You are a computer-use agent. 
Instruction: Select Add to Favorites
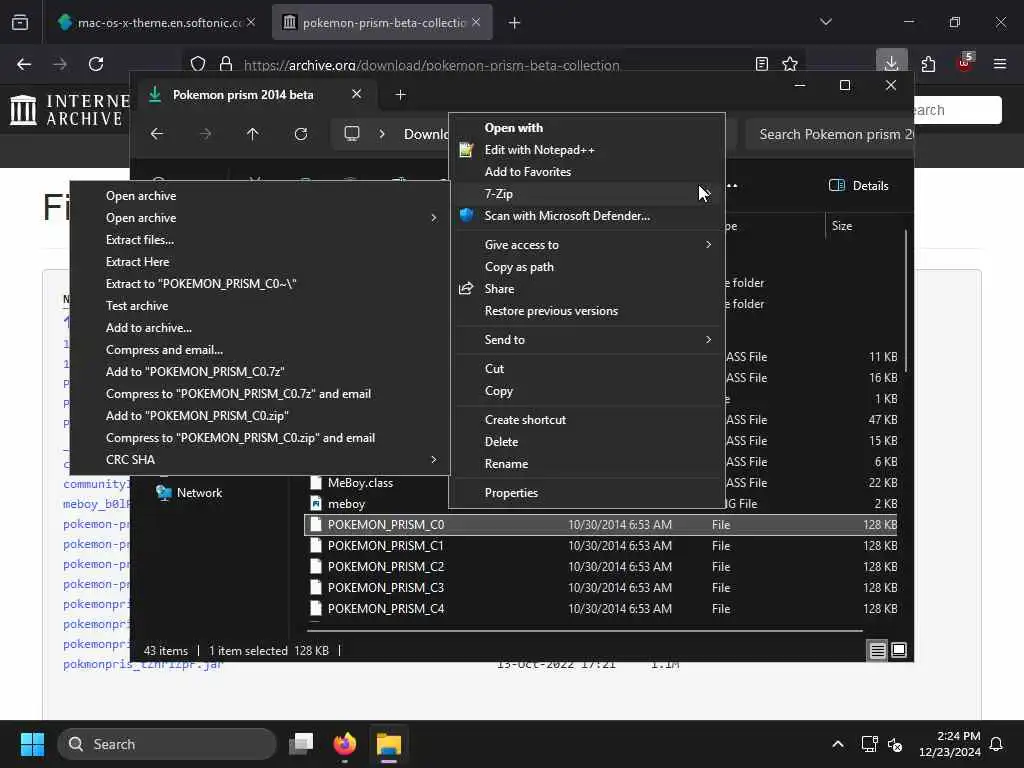pos(587,172)
